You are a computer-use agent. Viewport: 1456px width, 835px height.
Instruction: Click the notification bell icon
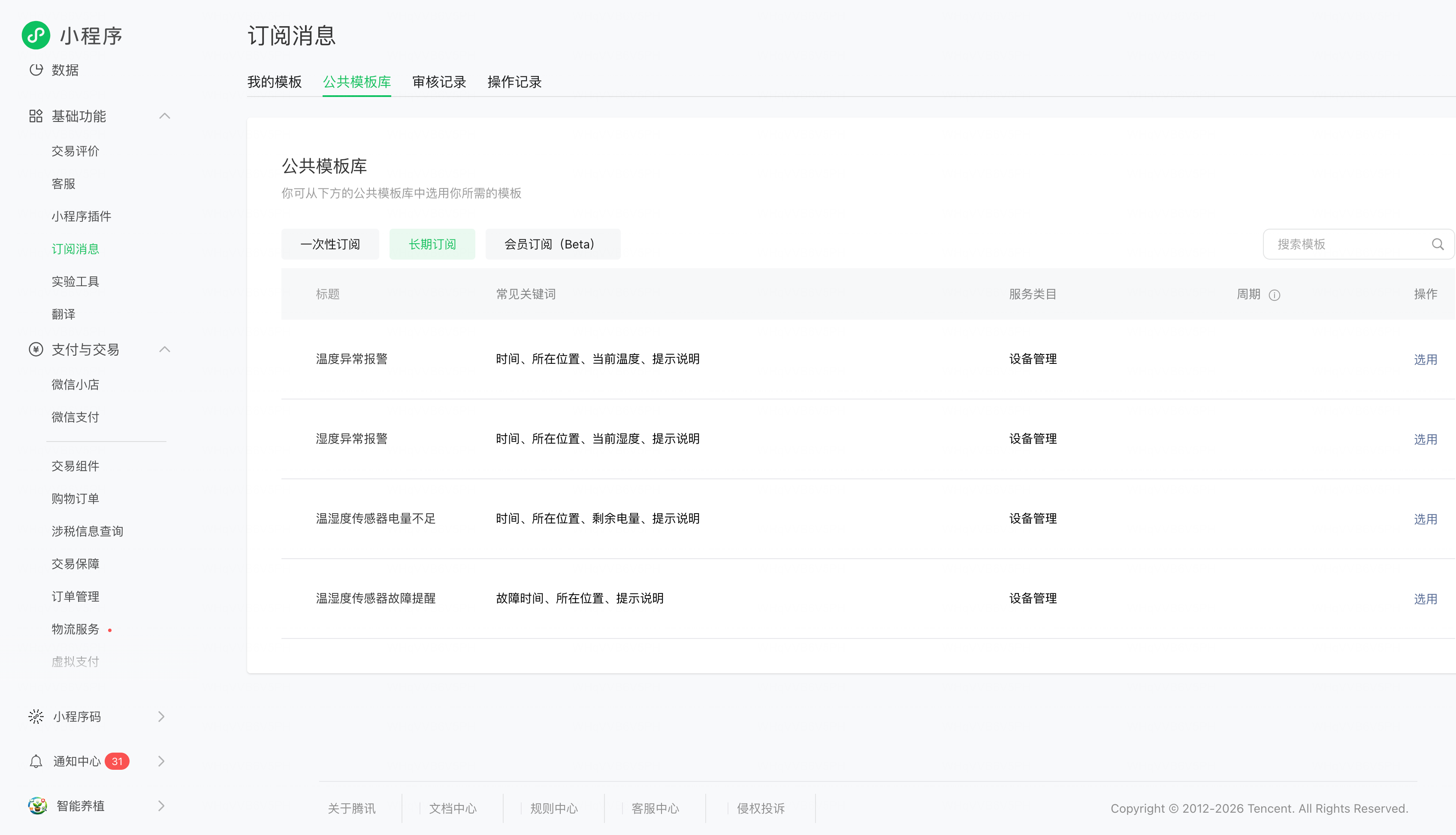coord(36,761)
